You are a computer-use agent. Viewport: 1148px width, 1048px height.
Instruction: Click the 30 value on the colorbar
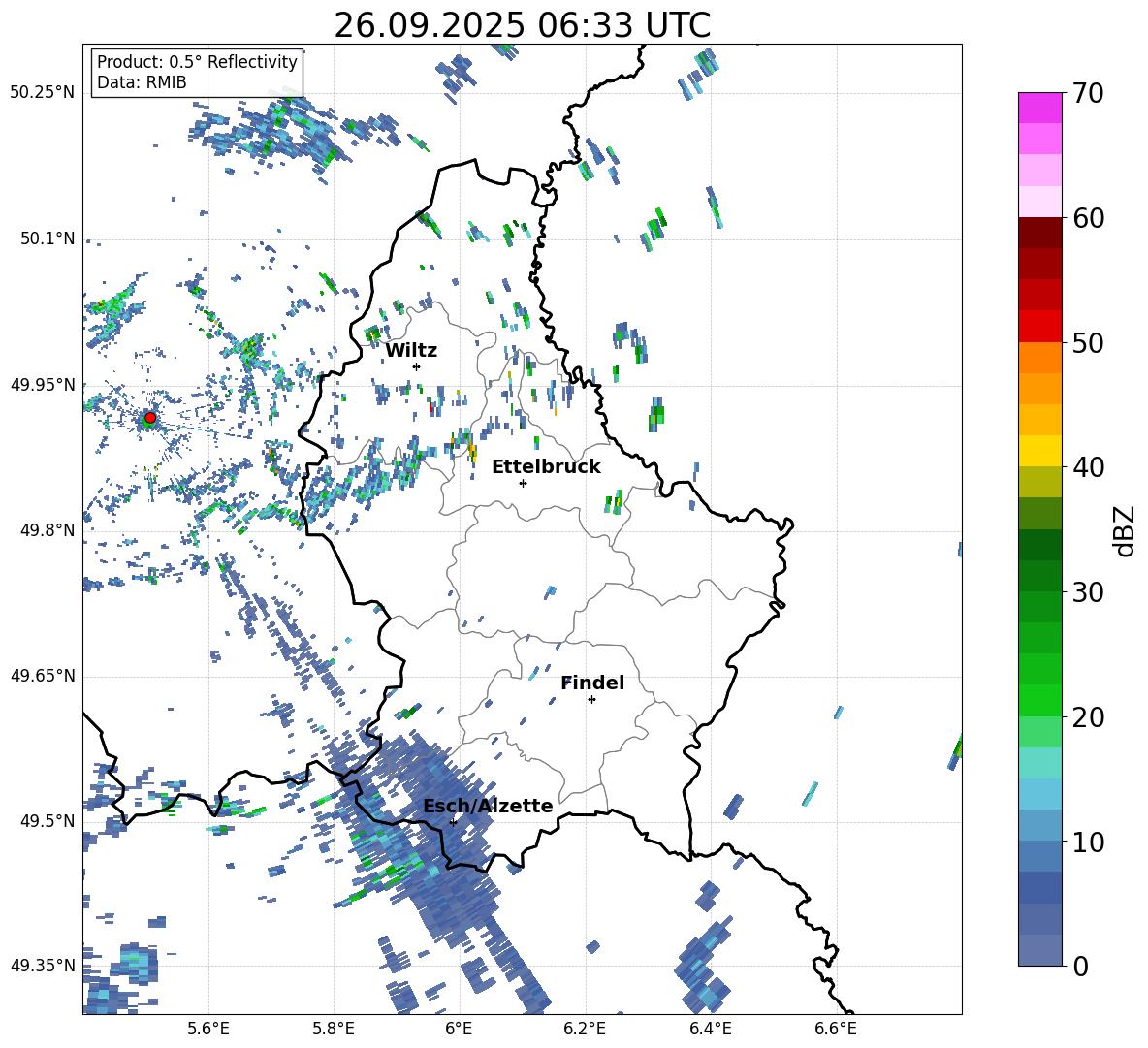(1088, 592)
